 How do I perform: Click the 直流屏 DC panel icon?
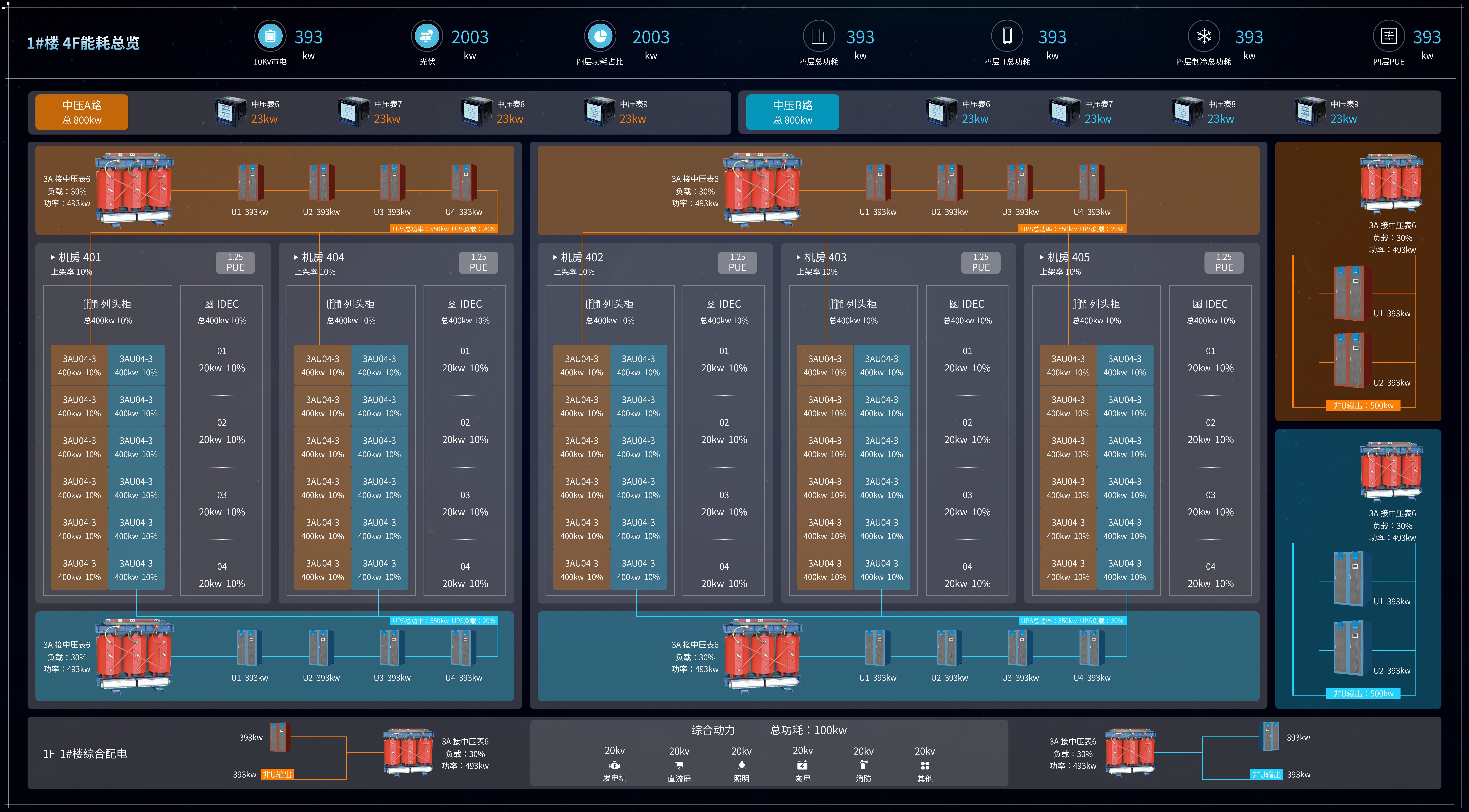coord(679,765)
